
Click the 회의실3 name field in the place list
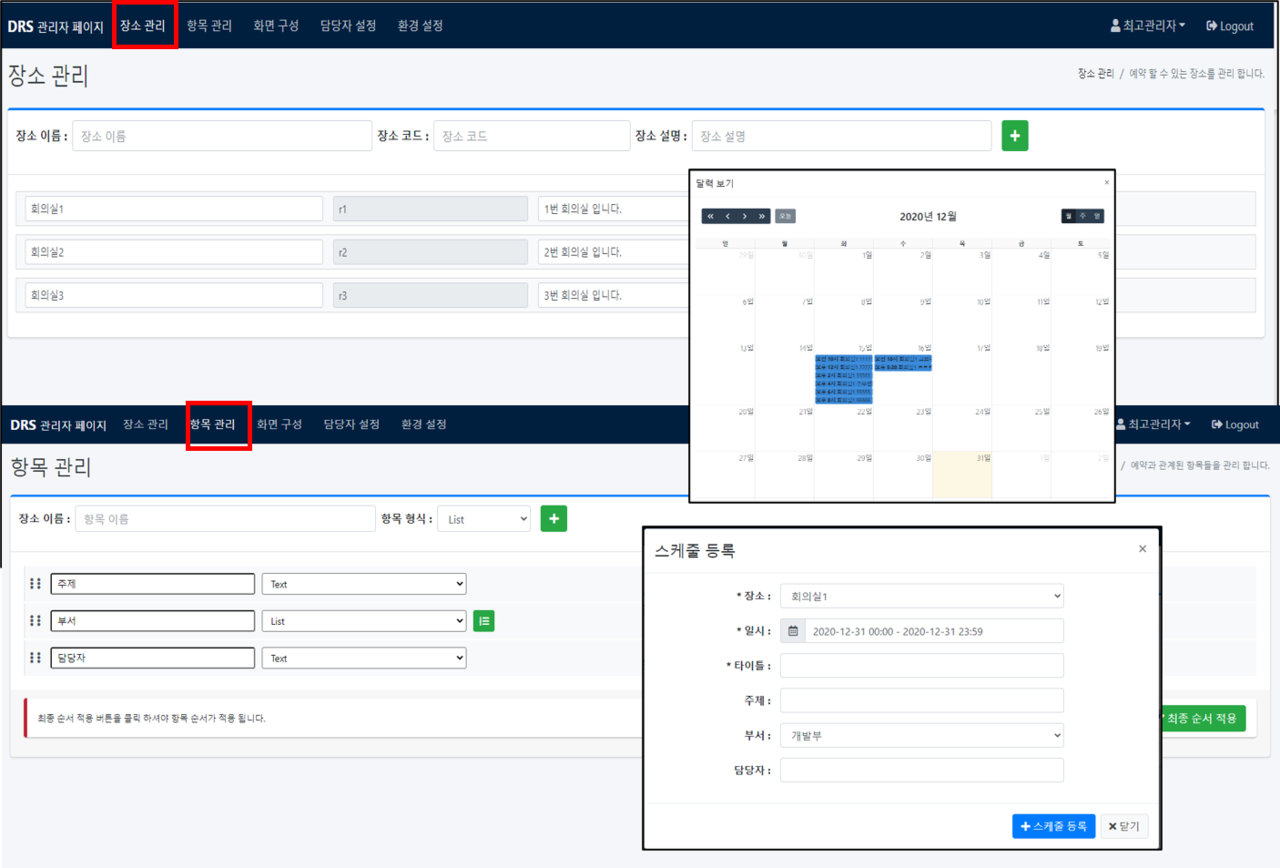(x=174, y=295)
